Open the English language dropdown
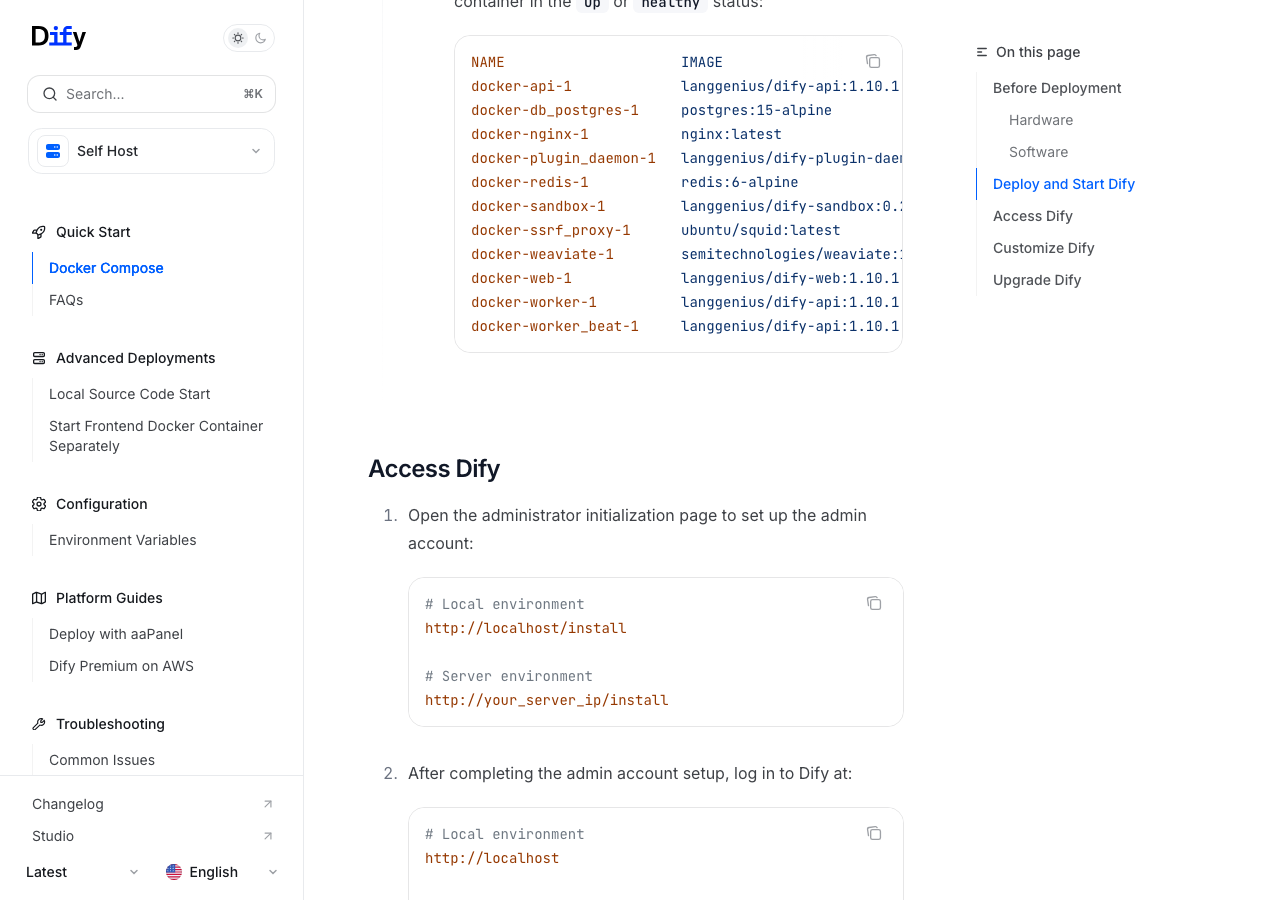The height and width of the screenshot is (900, 1280). (221, 872)
